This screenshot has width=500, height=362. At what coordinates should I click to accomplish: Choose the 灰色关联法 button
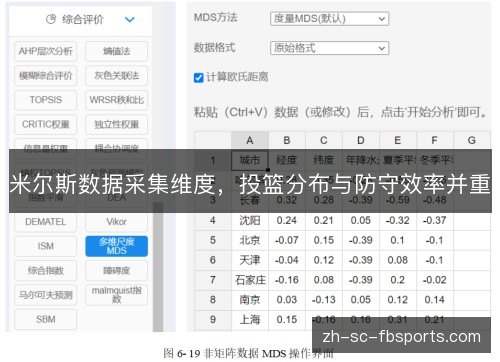point(116,76)
